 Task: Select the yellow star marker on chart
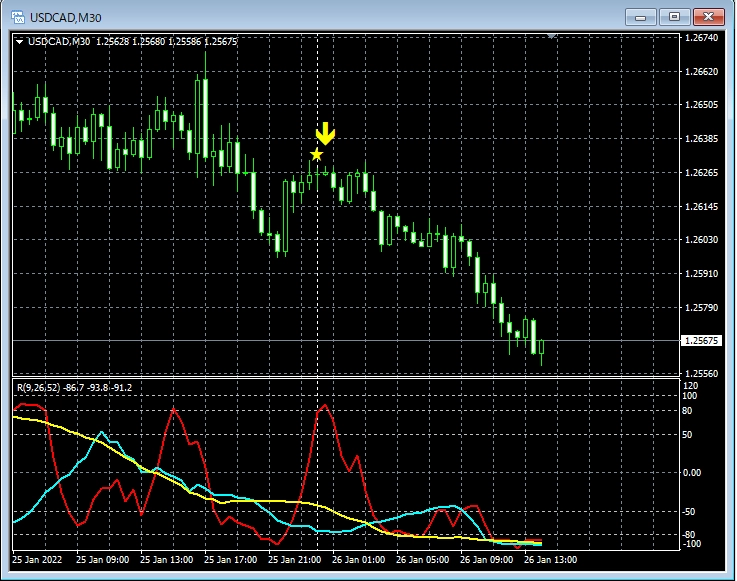[317, 155]
